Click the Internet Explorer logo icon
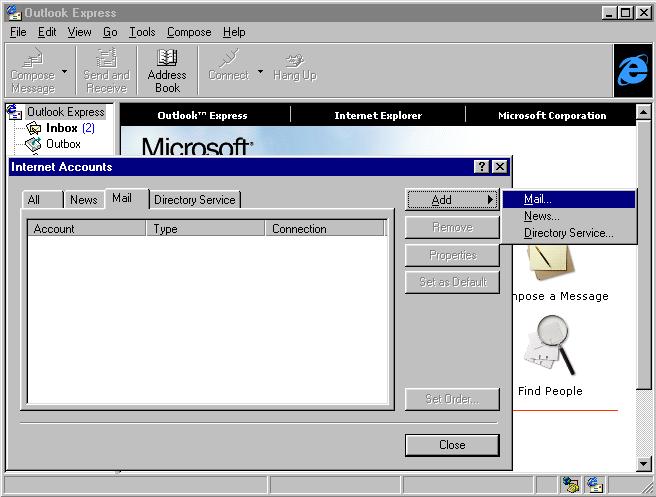656x497 pixels. [632, 71]
